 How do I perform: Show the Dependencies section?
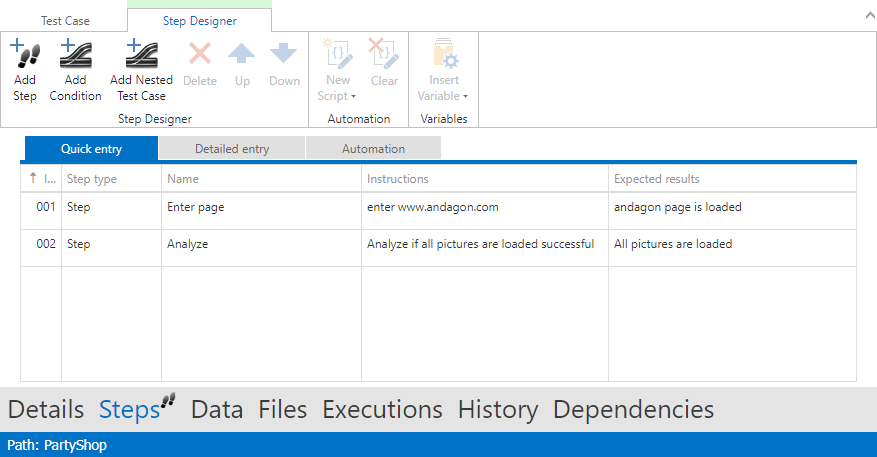click(x=633, y=410)
